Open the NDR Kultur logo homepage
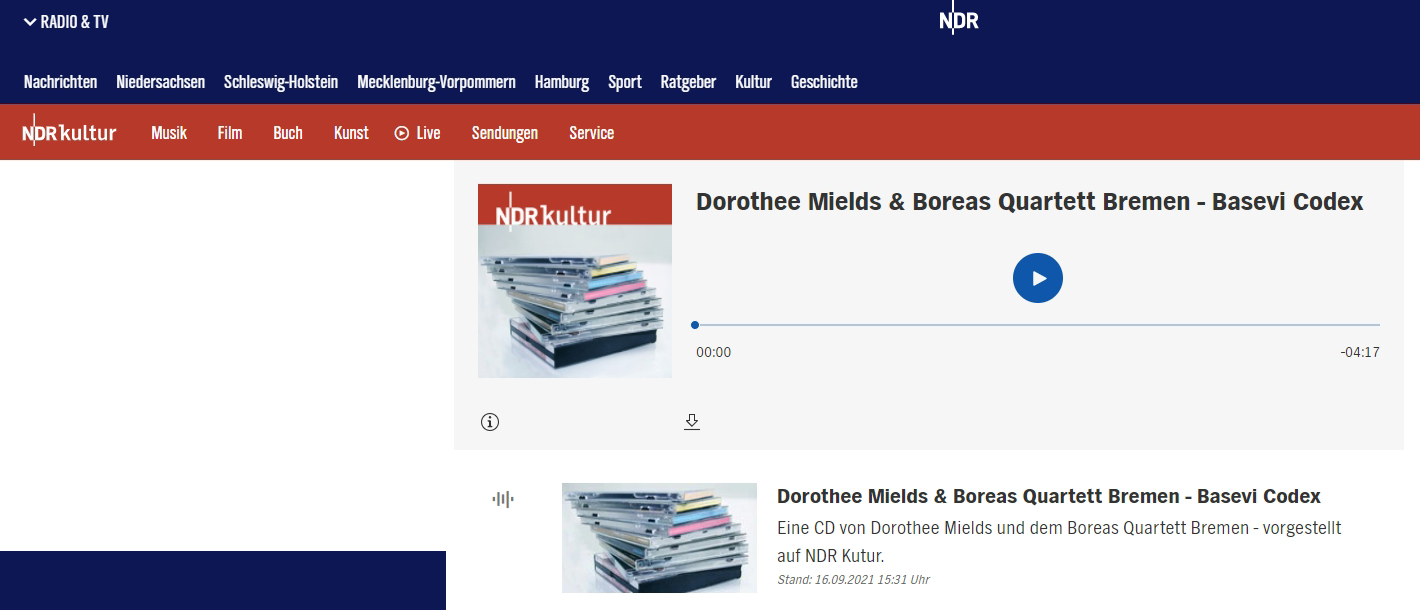 coord(70,133)
